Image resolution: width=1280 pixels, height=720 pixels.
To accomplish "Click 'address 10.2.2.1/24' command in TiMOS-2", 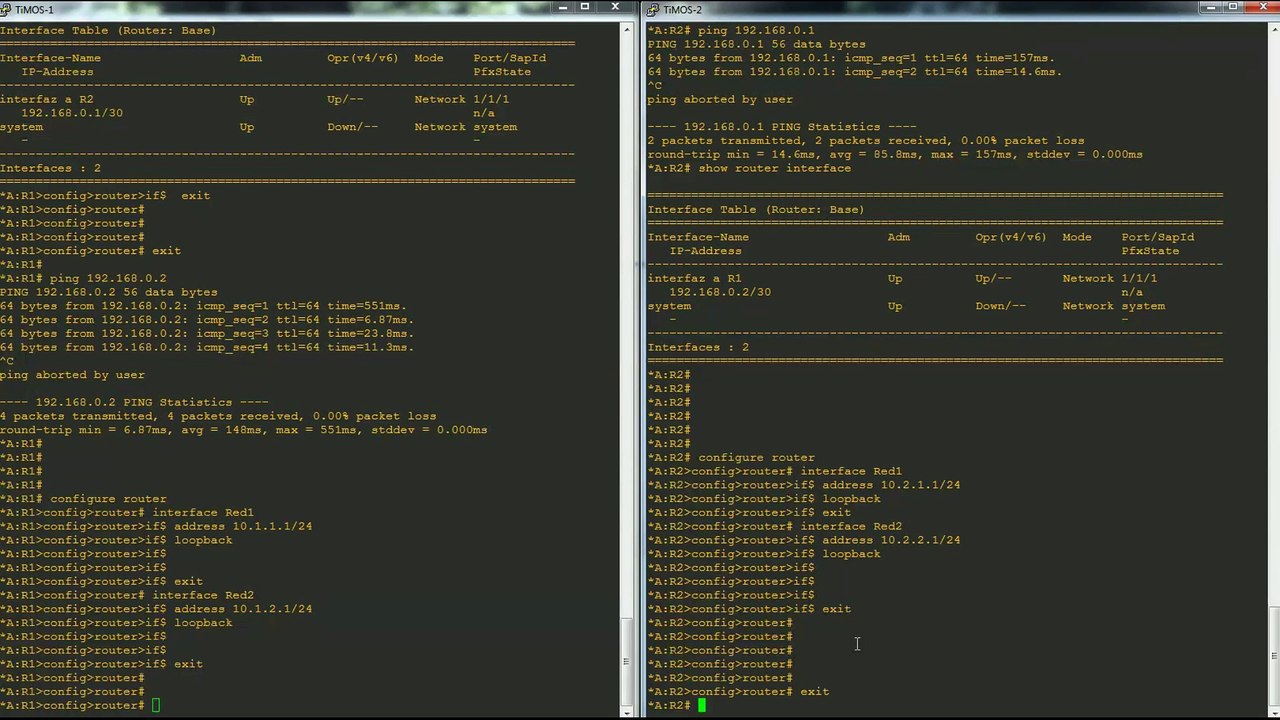I will (x=891, y=540).
